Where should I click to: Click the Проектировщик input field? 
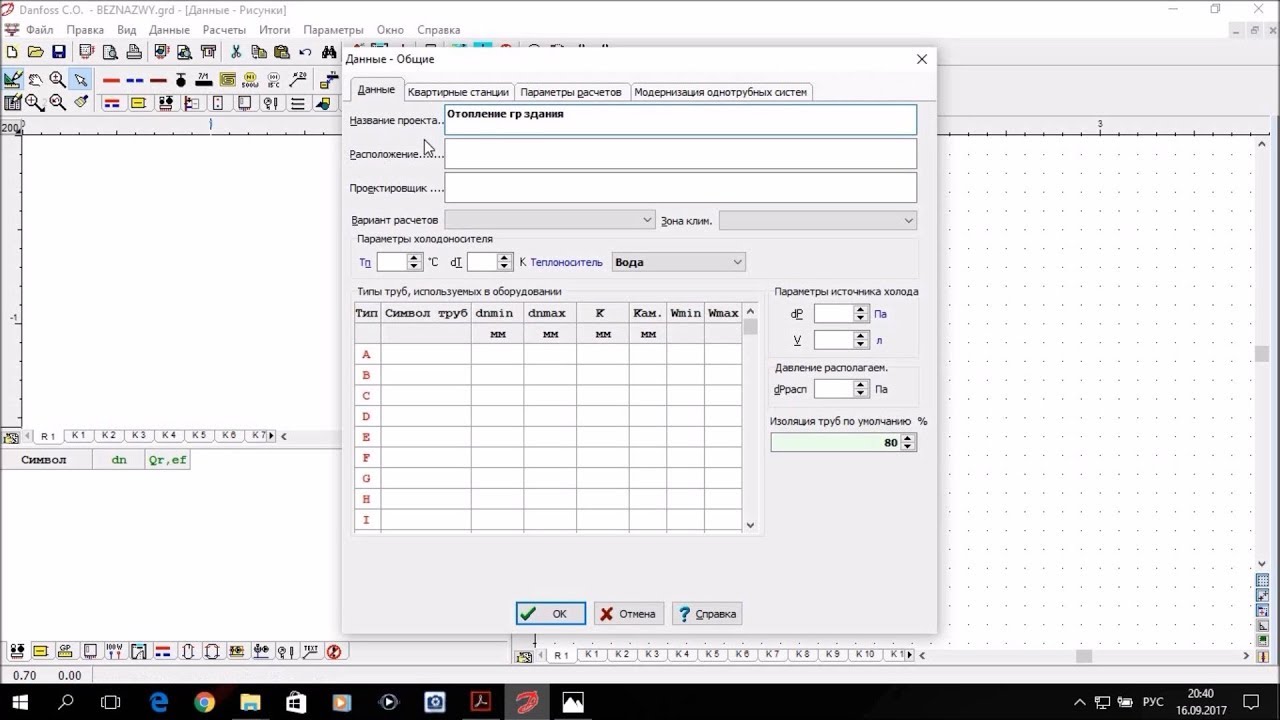pos(680,188)
